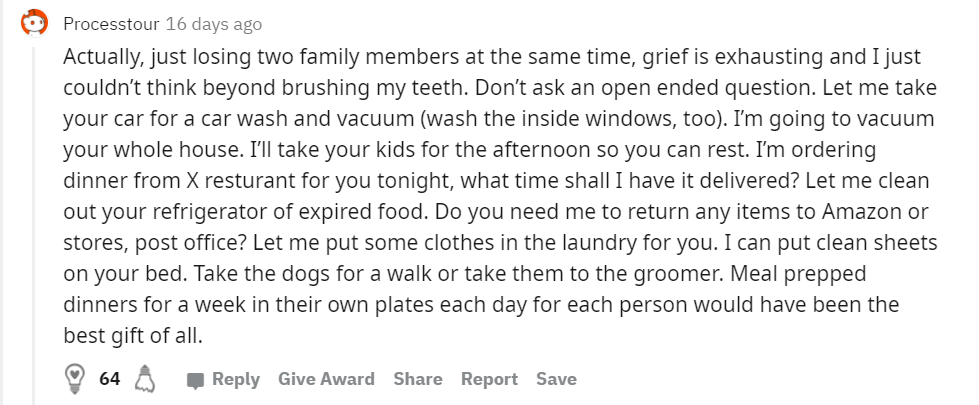Share this comment

(x=418, y=379)
